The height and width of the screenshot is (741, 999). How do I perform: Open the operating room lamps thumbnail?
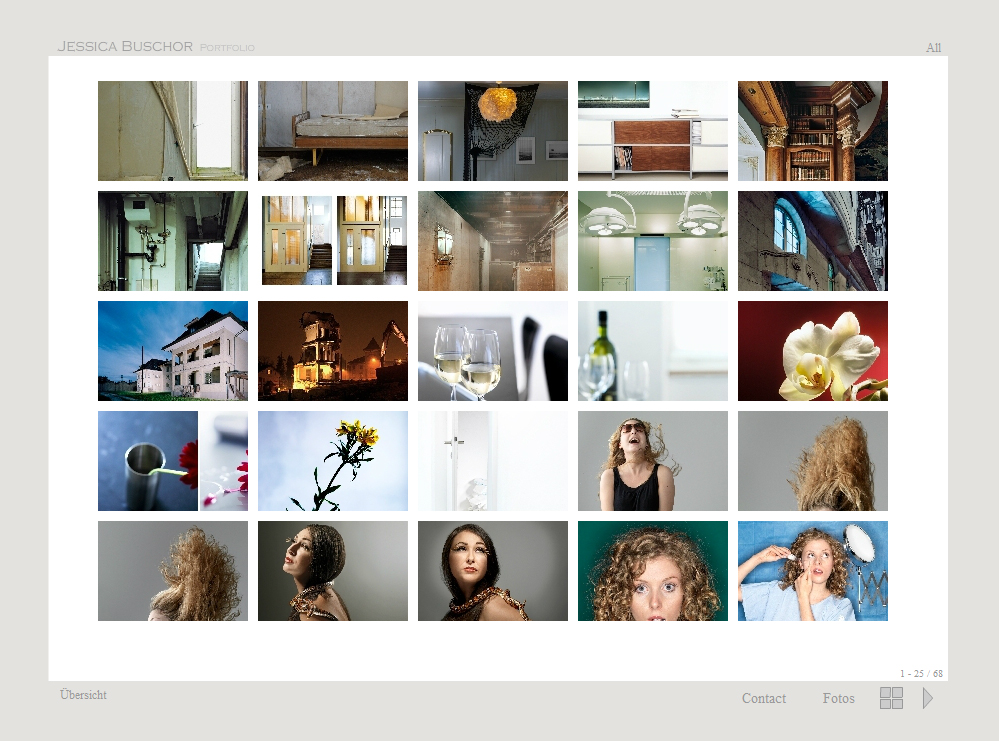pos(652,241)
